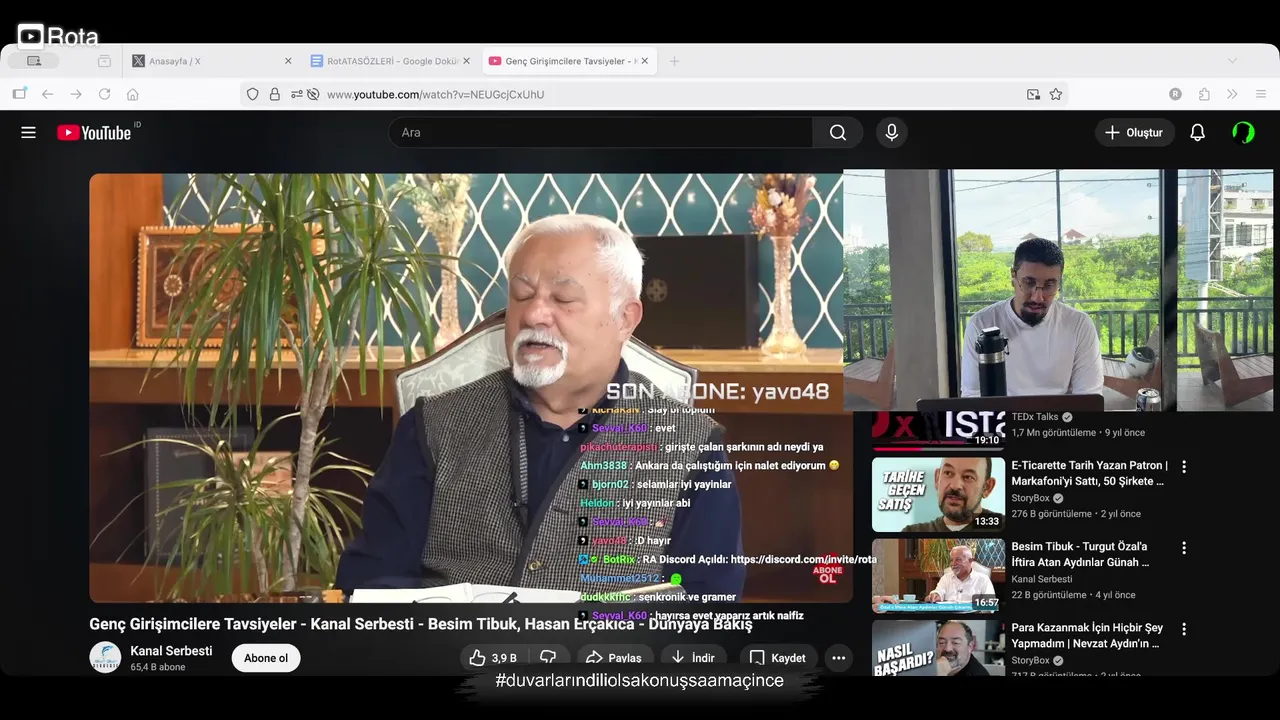1280x720 pixels.
Task: Click the permissions icon in address bar
Action: (297, 94)
